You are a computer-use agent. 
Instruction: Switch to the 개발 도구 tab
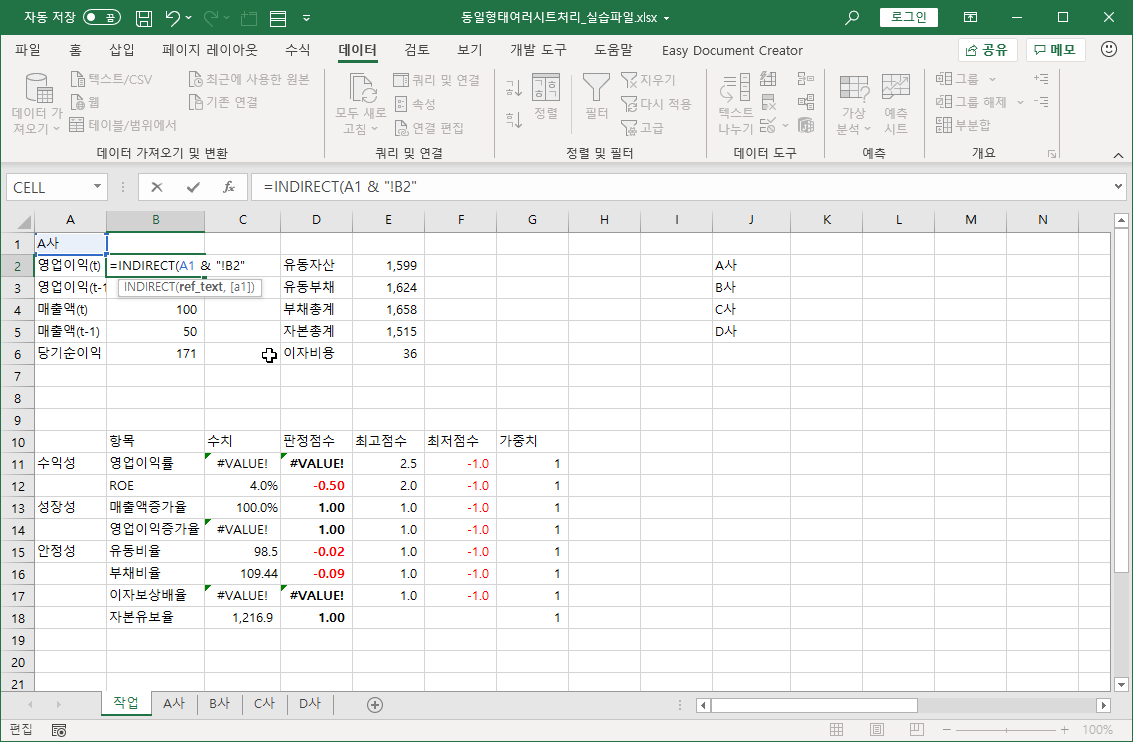point(538,50)
